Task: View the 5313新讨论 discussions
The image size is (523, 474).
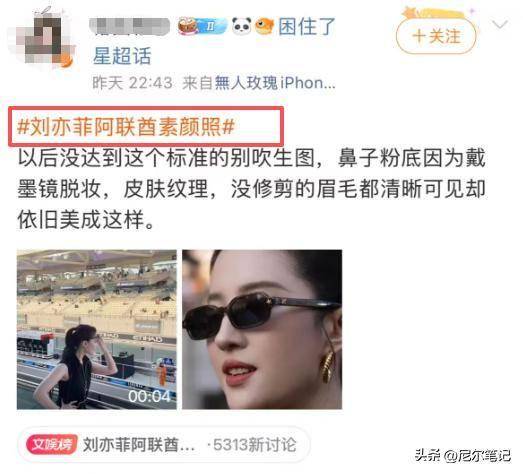Action: (x=252, y=445)
